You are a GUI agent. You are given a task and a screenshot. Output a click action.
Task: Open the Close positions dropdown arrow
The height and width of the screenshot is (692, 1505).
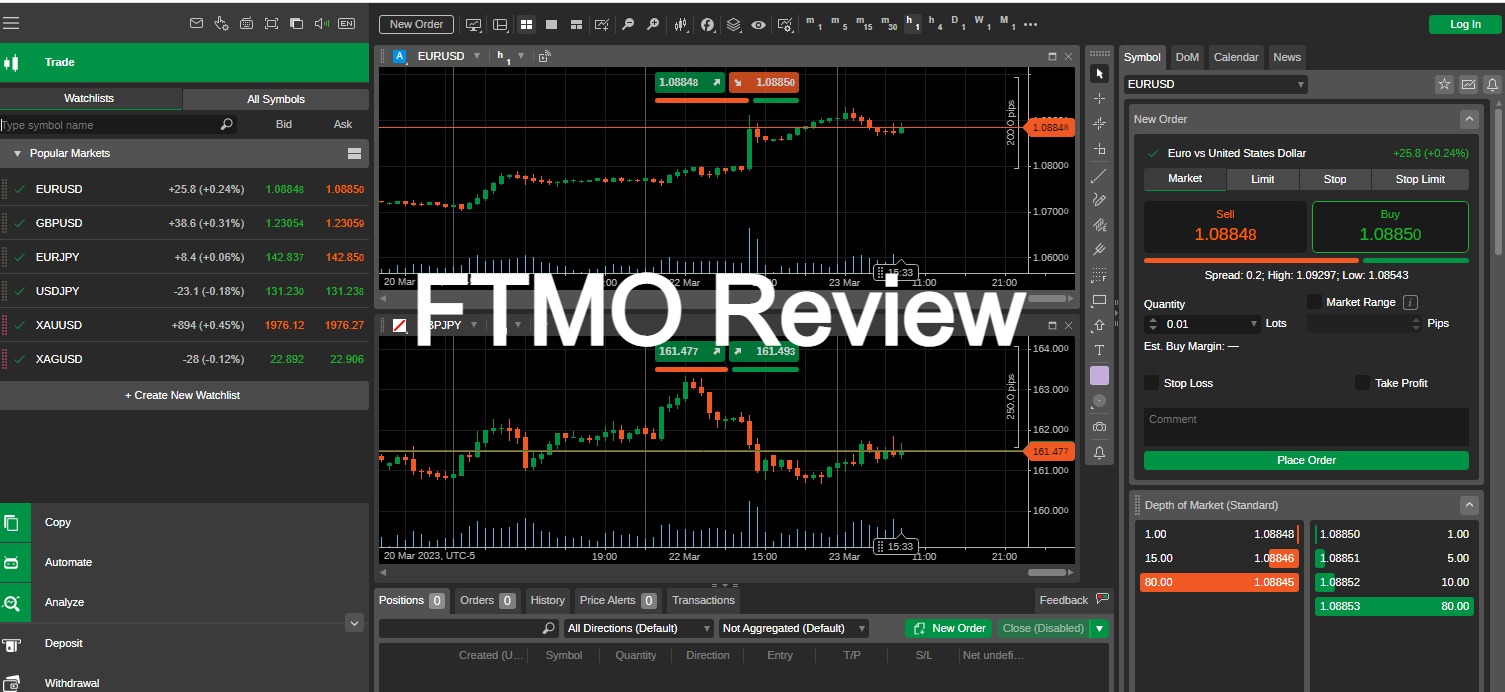[1100, 628]
